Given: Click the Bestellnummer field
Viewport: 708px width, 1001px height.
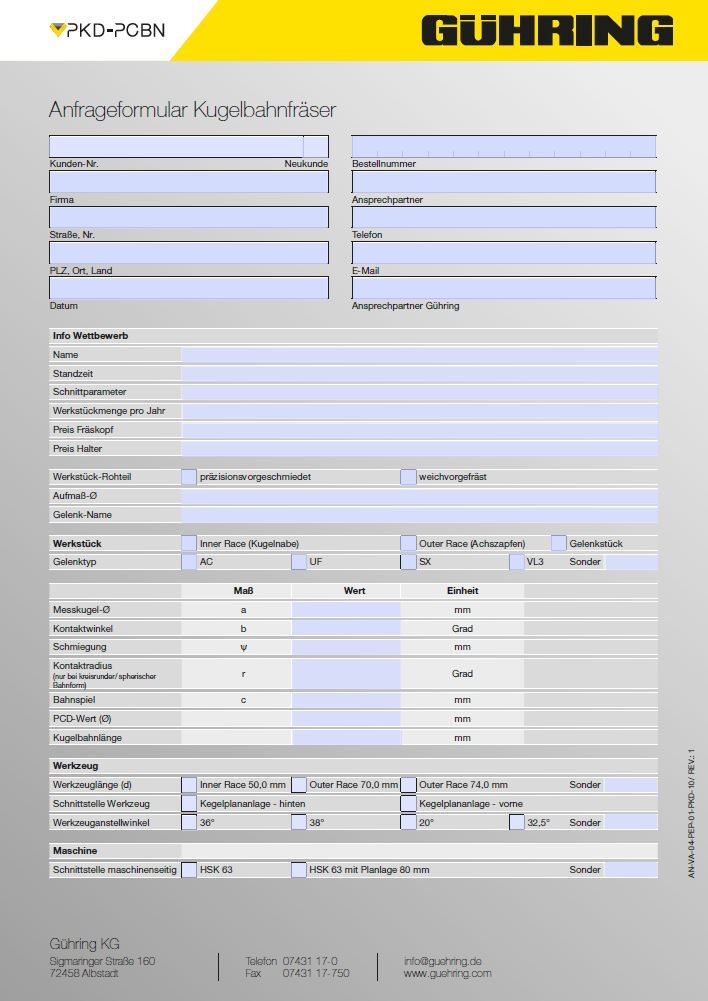Looking at the screenshot, I should pyautogui.click(x=504, y=147).
